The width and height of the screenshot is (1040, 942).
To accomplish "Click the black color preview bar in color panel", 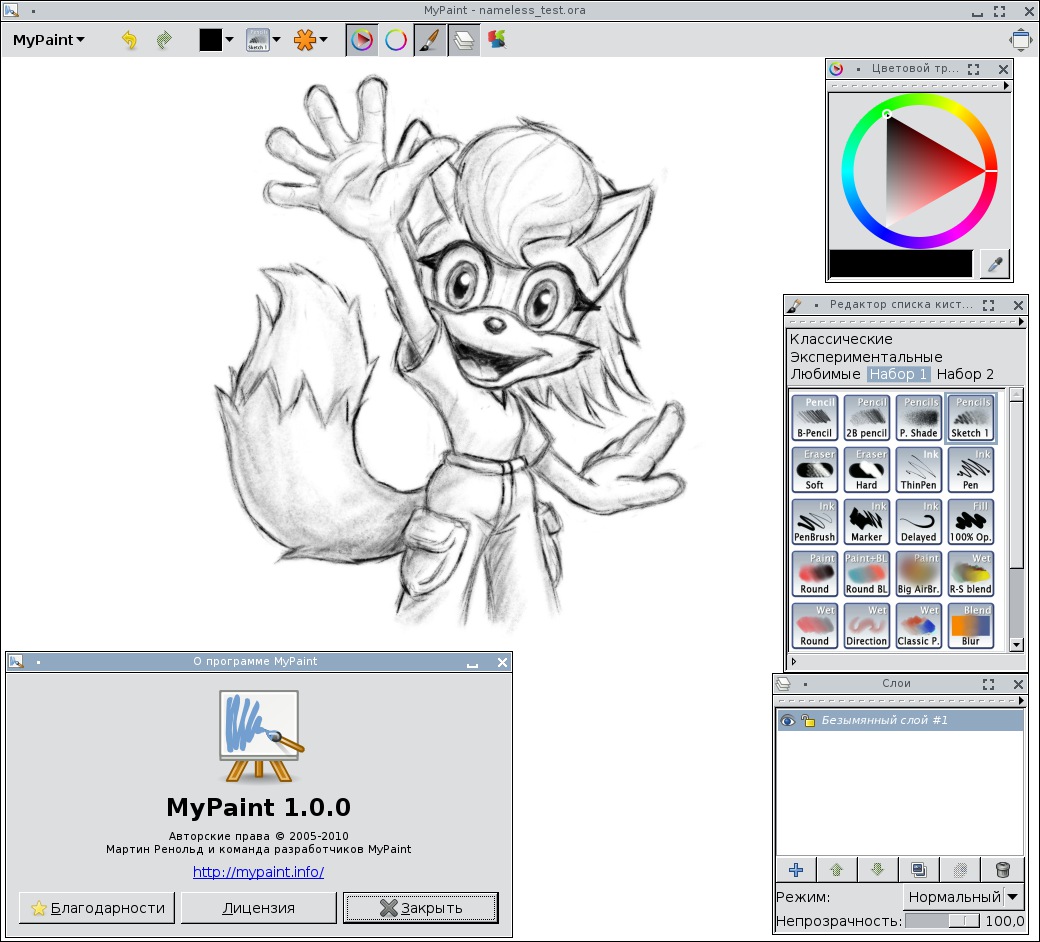I will click(x=901, y=263).
